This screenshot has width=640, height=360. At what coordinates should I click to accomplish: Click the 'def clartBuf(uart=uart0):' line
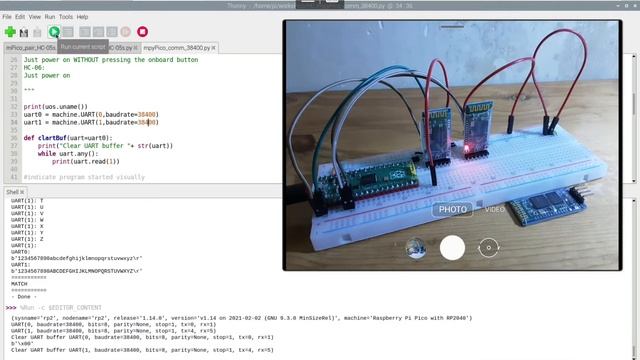[x=68, y=138]
